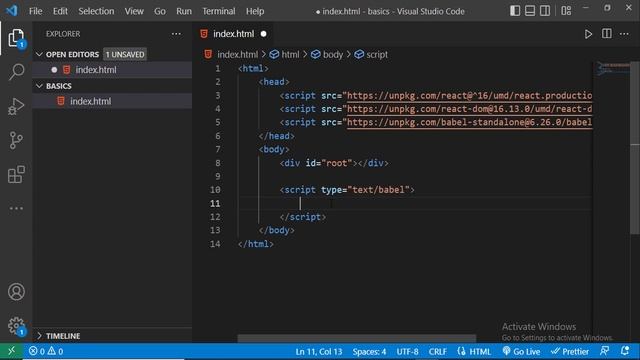Click the feedback icon in status bar
The height and width of the screenshot is (360, 640).
604,351
